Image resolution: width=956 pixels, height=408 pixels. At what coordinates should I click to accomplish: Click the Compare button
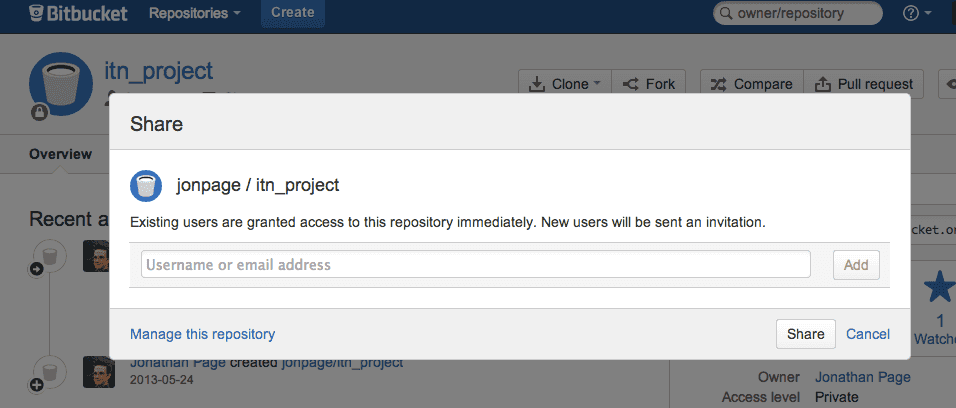coord(752,84)
